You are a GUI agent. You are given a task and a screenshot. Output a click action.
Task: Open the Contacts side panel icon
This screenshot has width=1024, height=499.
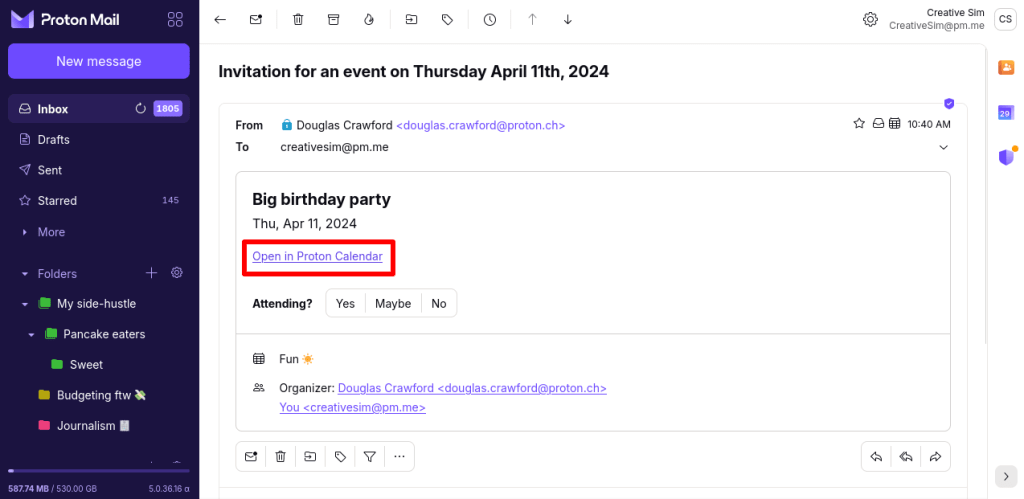[x=1005, y=67]
